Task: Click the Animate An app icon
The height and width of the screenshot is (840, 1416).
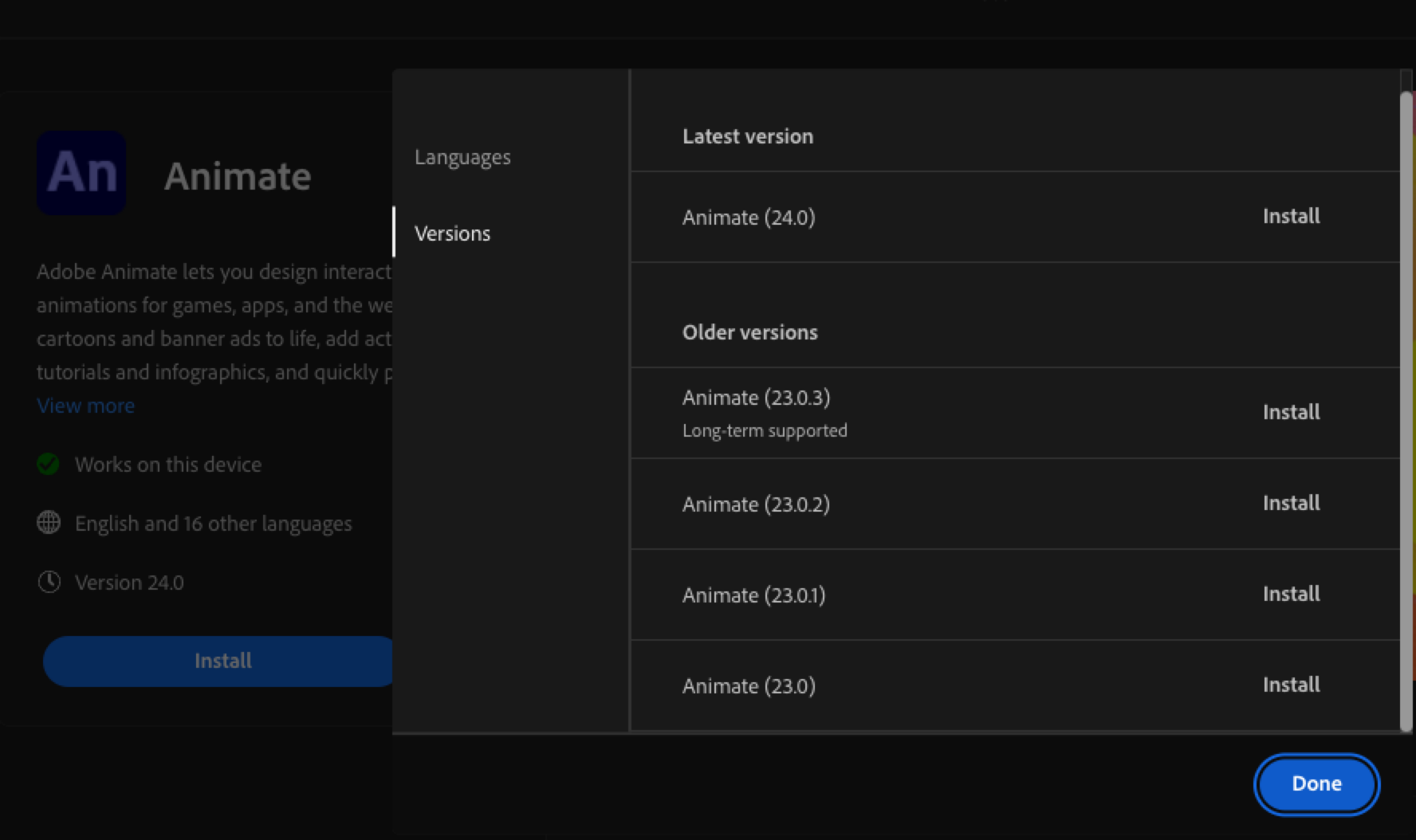Action: [x=81, y=173]
